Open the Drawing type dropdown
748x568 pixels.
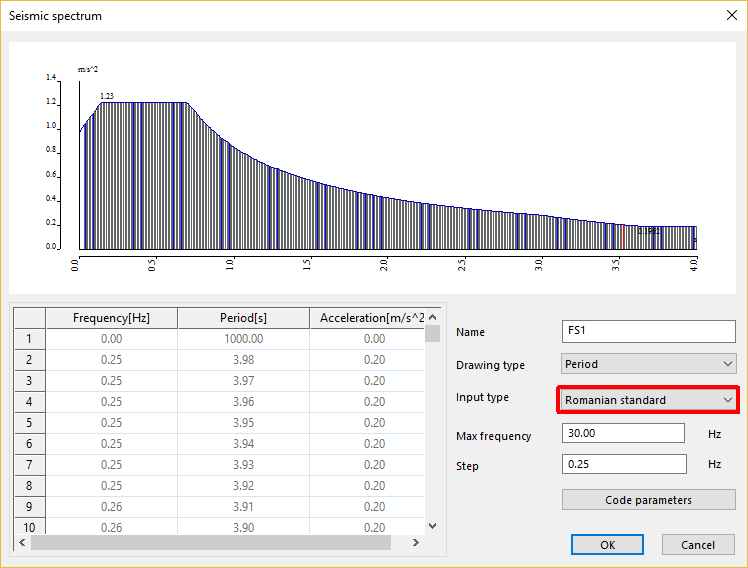(x=648, y=364)
